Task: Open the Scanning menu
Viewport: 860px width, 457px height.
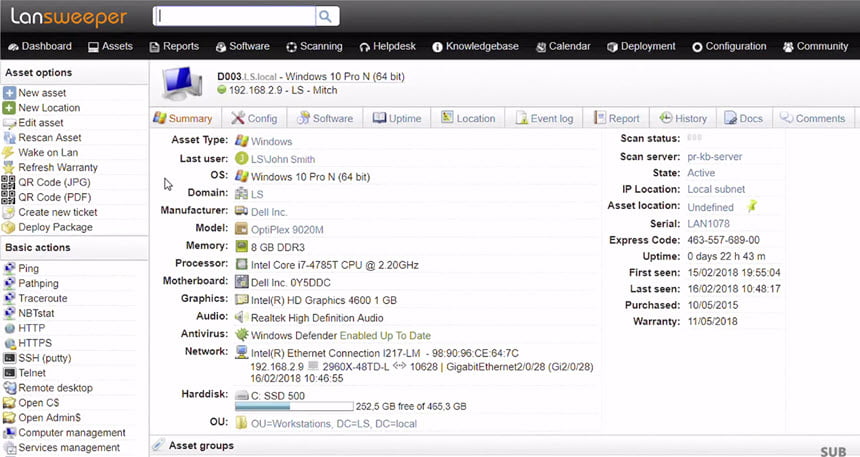Action: tap(314, 47)
